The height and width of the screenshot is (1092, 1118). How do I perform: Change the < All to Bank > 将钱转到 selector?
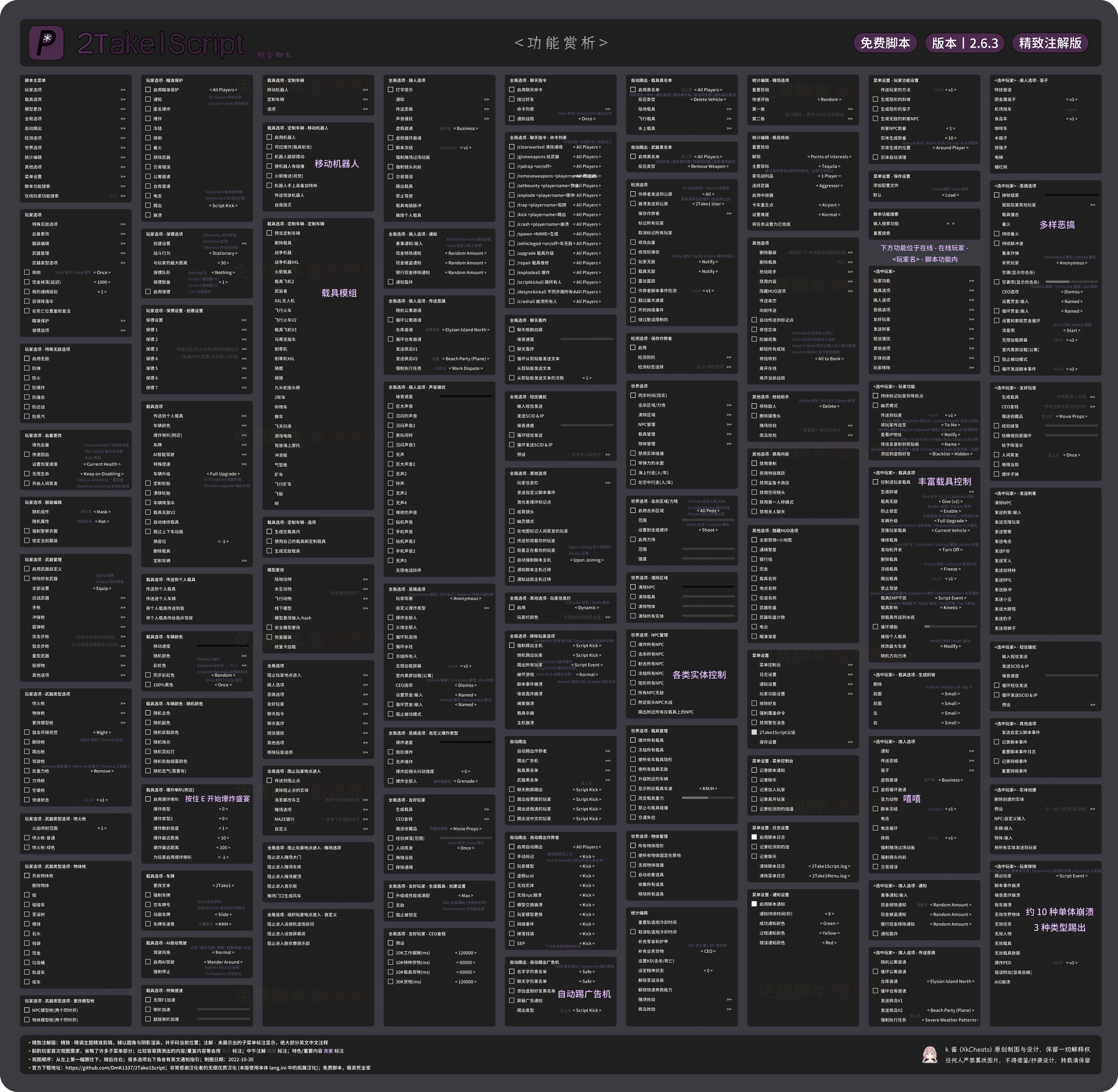tap(830, 358)
